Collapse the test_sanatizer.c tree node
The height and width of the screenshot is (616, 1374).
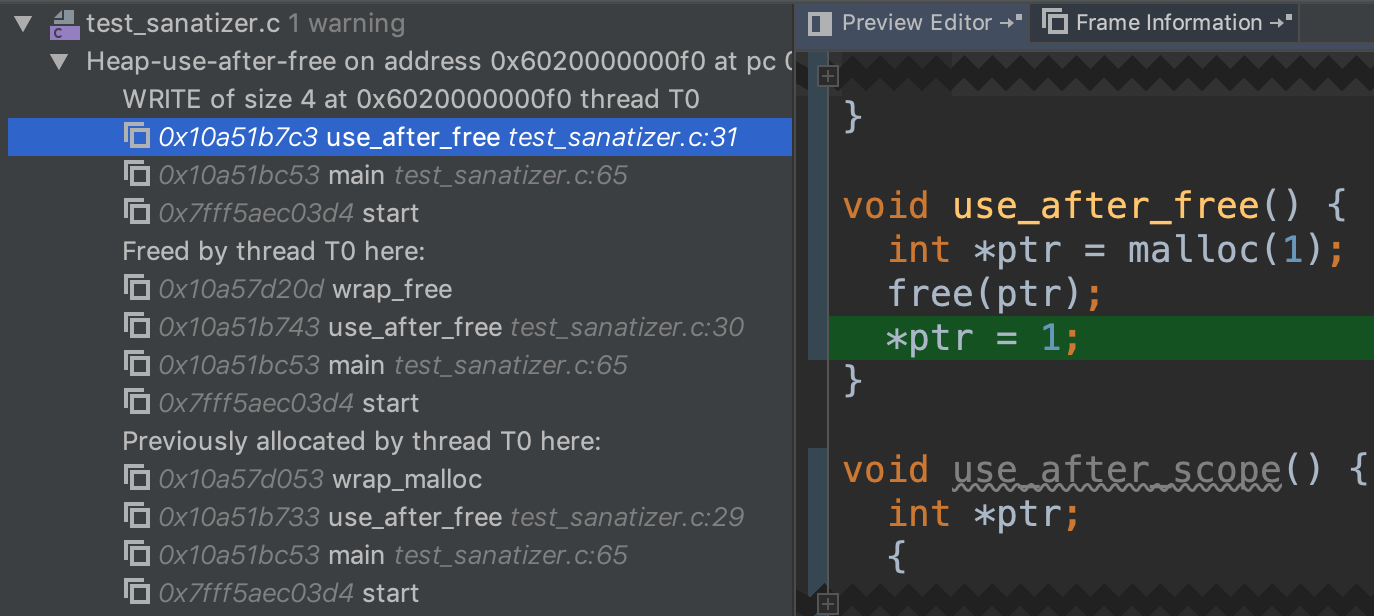click(23, 24)
